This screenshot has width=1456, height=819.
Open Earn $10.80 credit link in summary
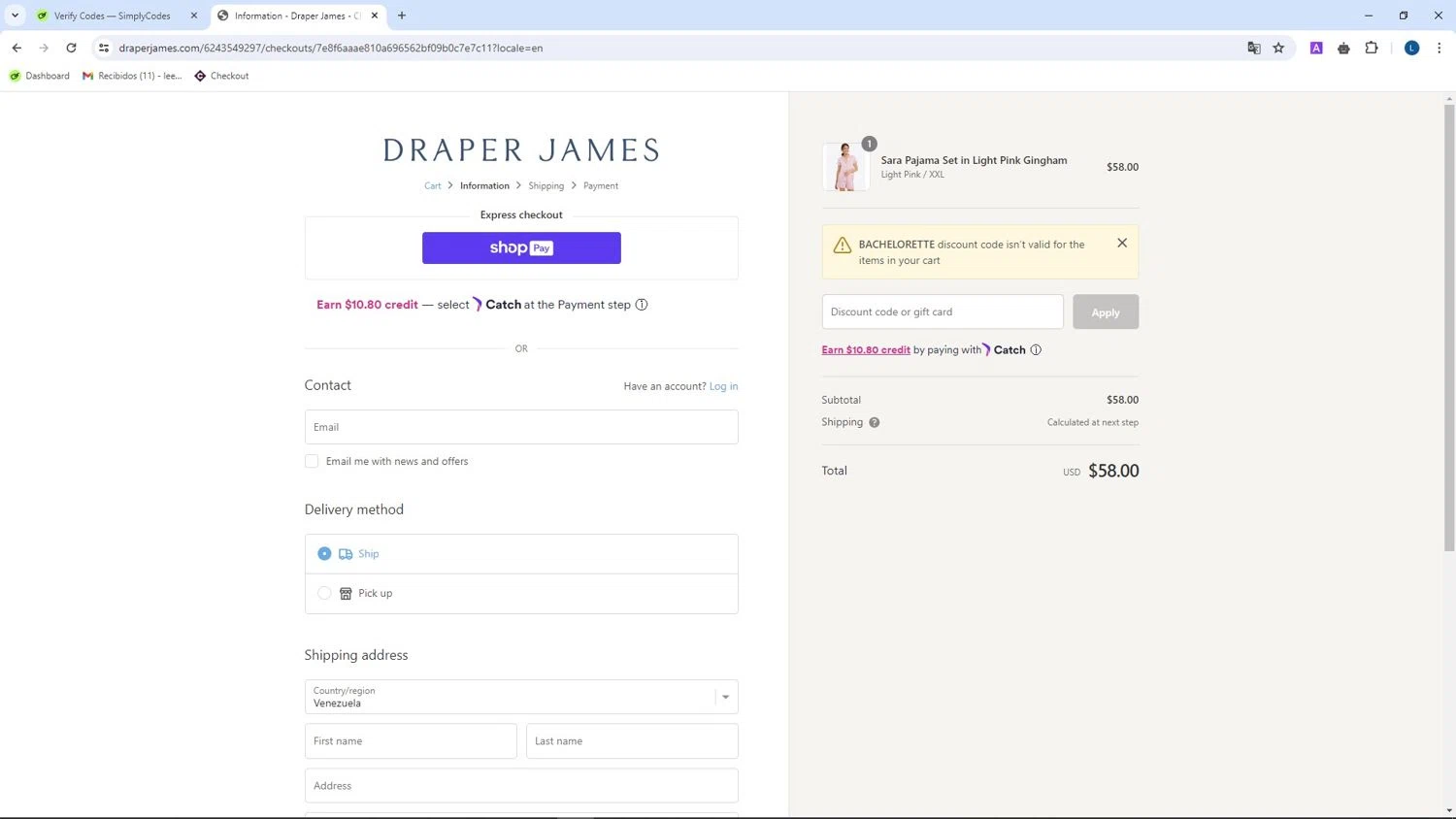coord(866,350)
